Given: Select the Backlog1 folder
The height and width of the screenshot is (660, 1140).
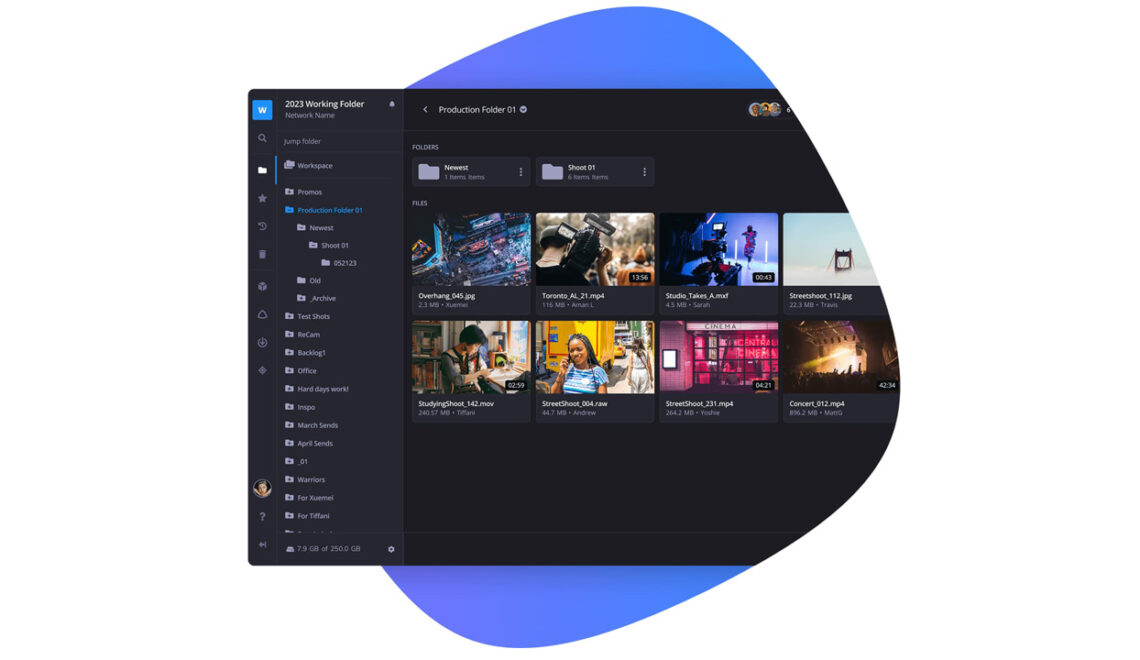Looking at the screenshot, I should pos(305,353).
